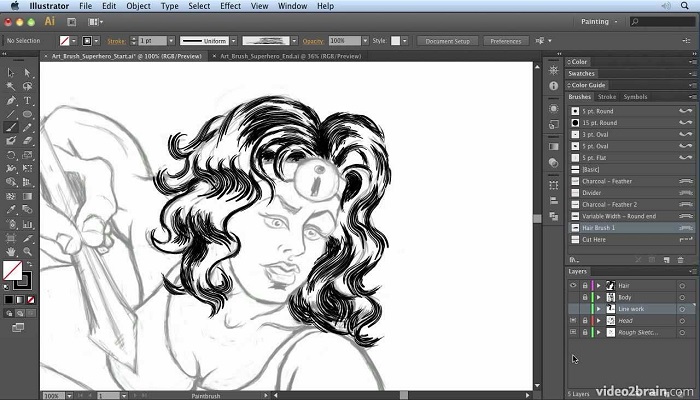
Task: Open the Info panel icon
Action: [x=554, y=86]
